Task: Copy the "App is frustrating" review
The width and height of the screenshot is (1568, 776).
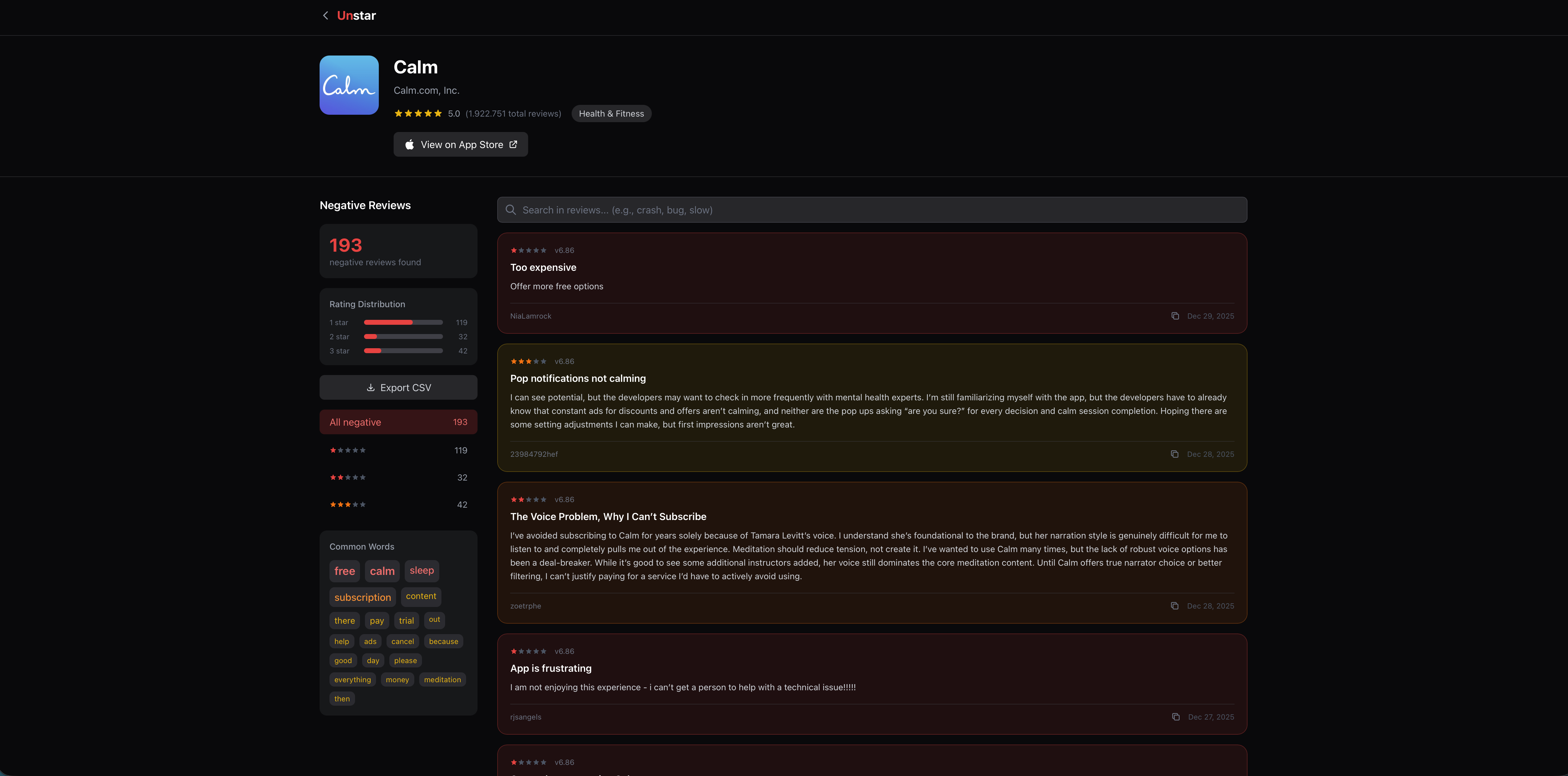Action: point(1175,717)
